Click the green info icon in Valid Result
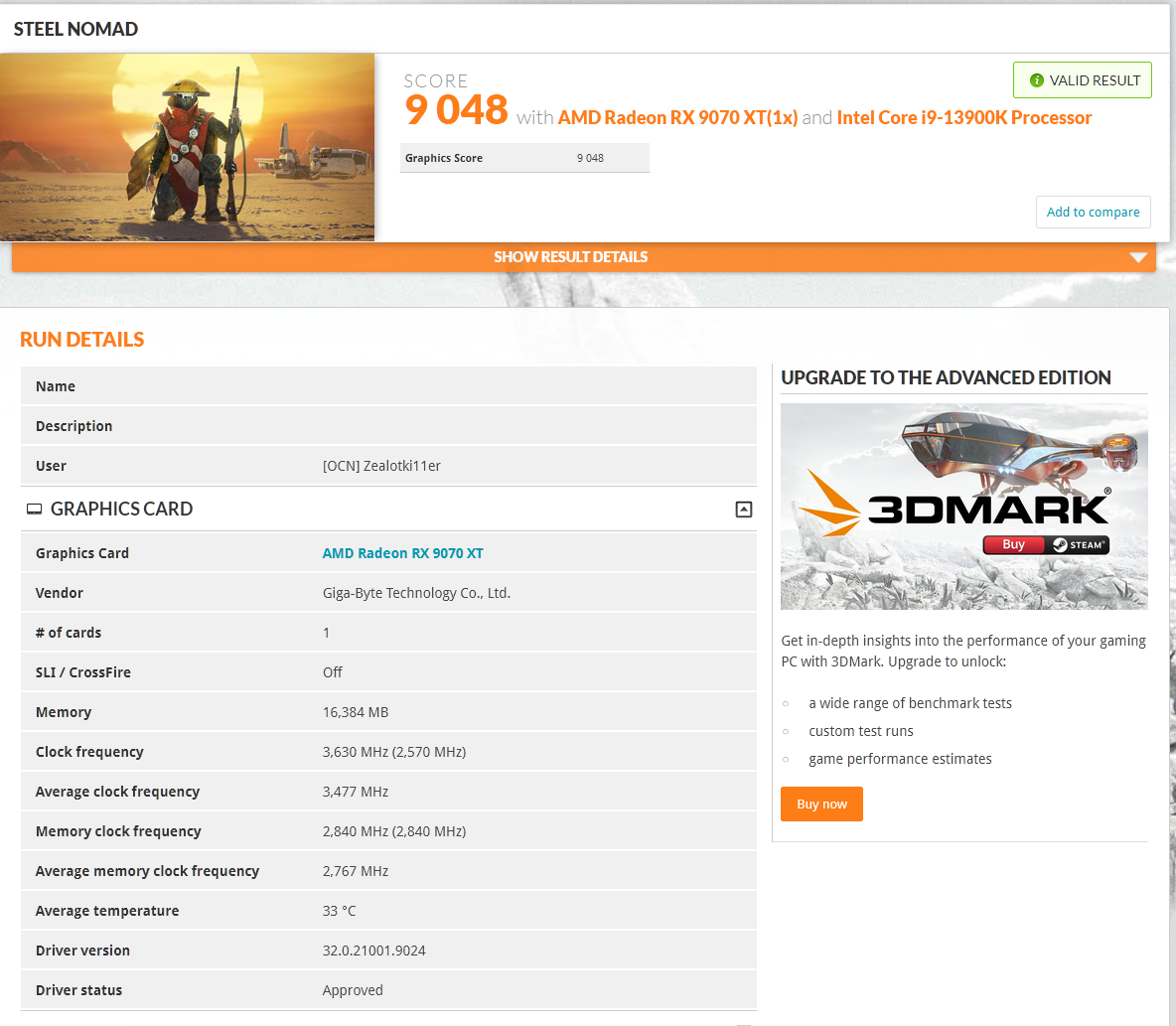1176x1026 pixels. pyautogui.click(x=1037, y=80)
